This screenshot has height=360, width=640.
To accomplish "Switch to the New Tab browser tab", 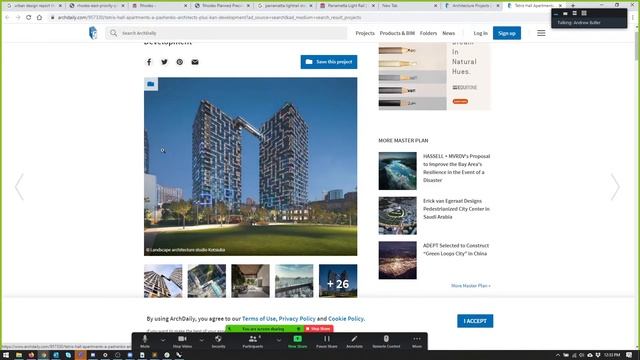I will (409, 6).
